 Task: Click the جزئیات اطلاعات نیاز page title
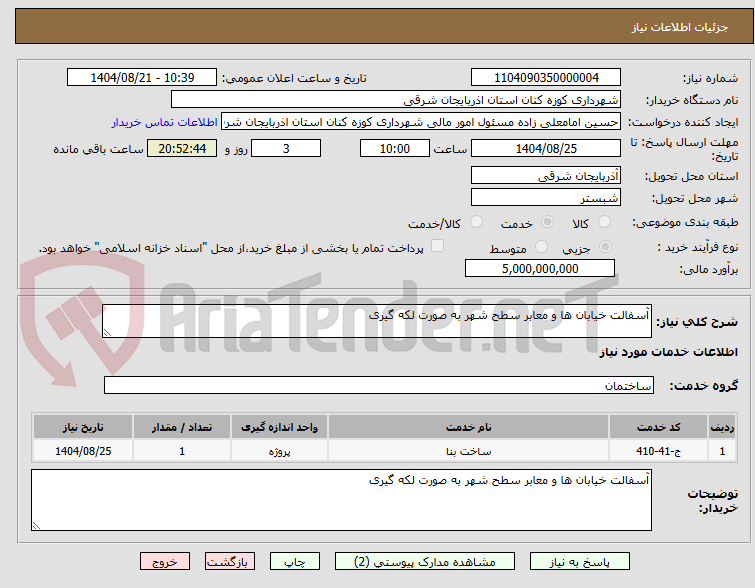(x=680, y=27)
